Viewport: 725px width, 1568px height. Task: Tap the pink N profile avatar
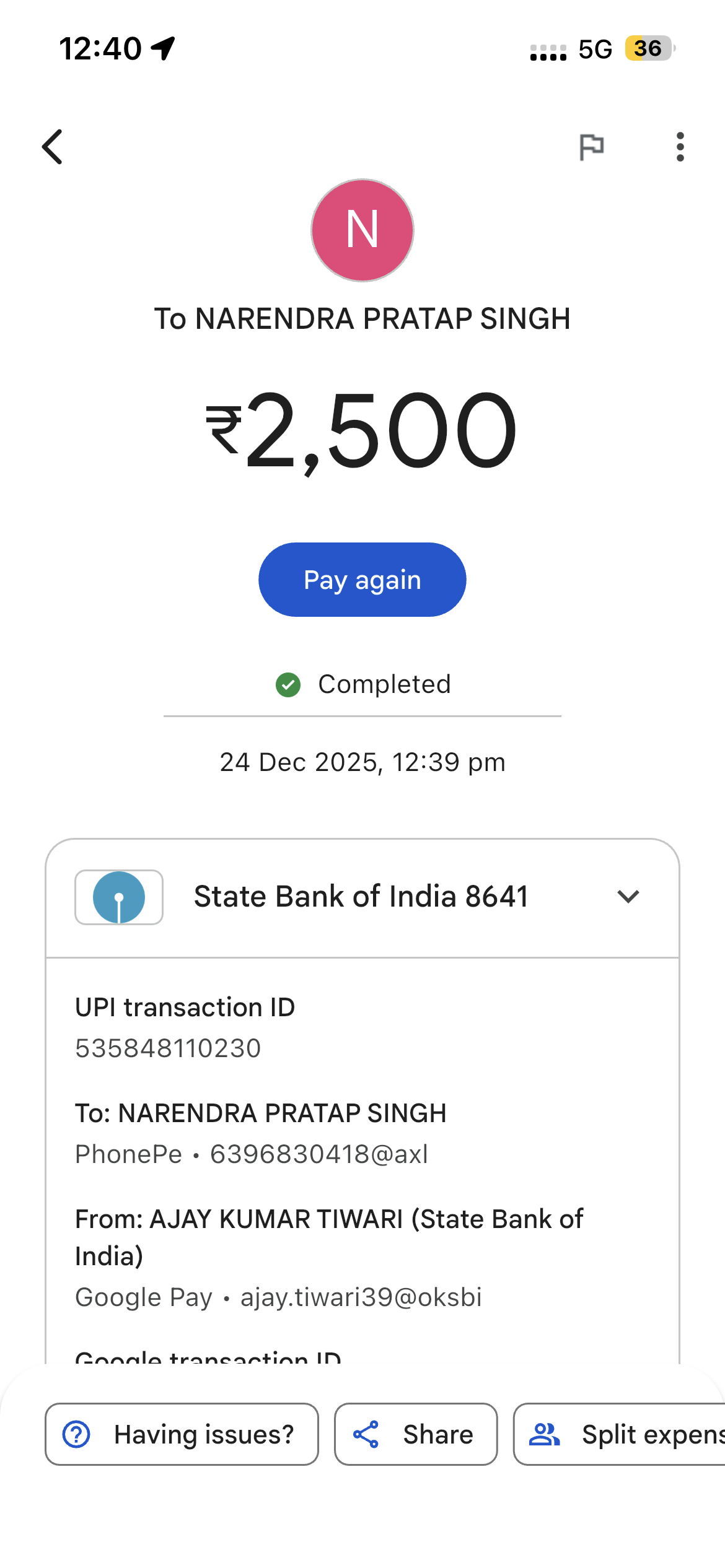point(362,230)
